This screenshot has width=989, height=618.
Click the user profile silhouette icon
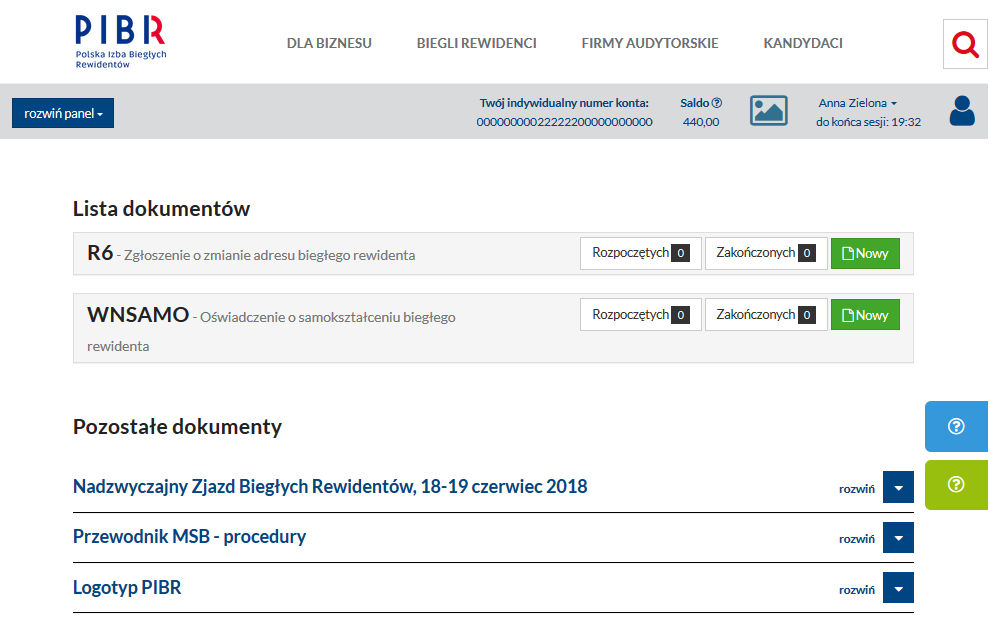pos(961,111)
